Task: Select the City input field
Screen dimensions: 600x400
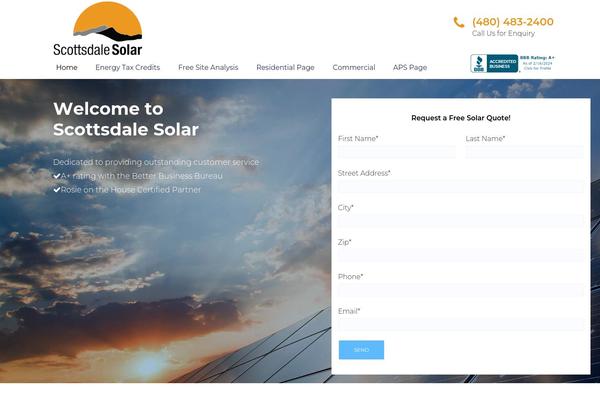Action: (x=461, y=221)
